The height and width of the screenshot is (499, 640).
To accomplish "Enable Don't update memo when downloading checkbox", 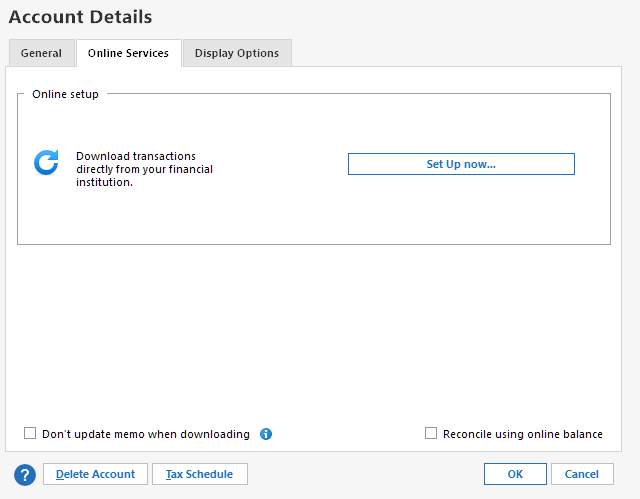I will pyautogui.click(x=30, y=434).
